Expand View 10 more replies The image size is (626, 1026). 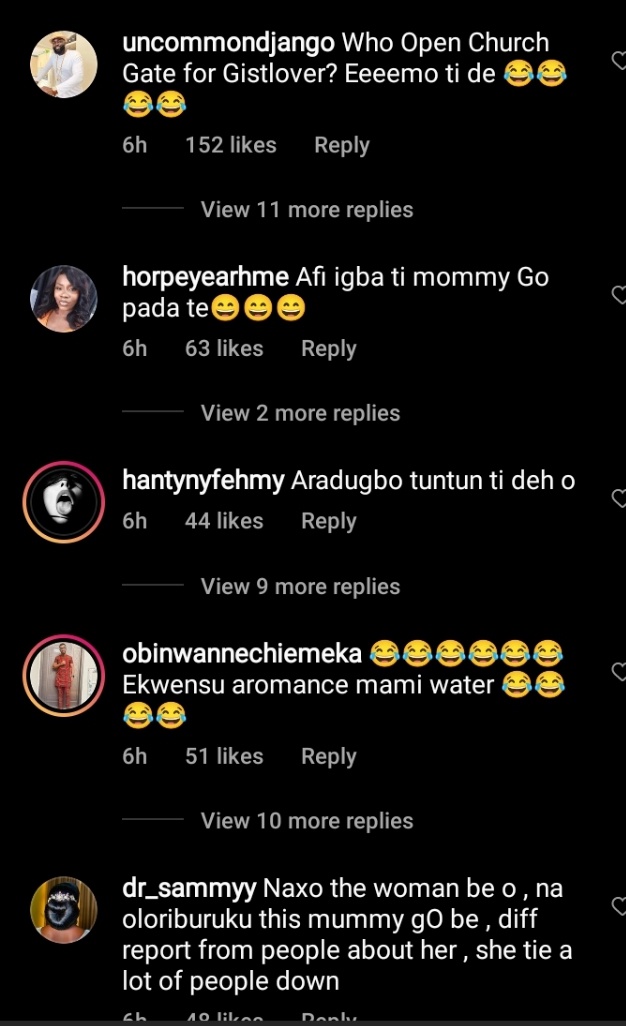[x=306, y=821]
